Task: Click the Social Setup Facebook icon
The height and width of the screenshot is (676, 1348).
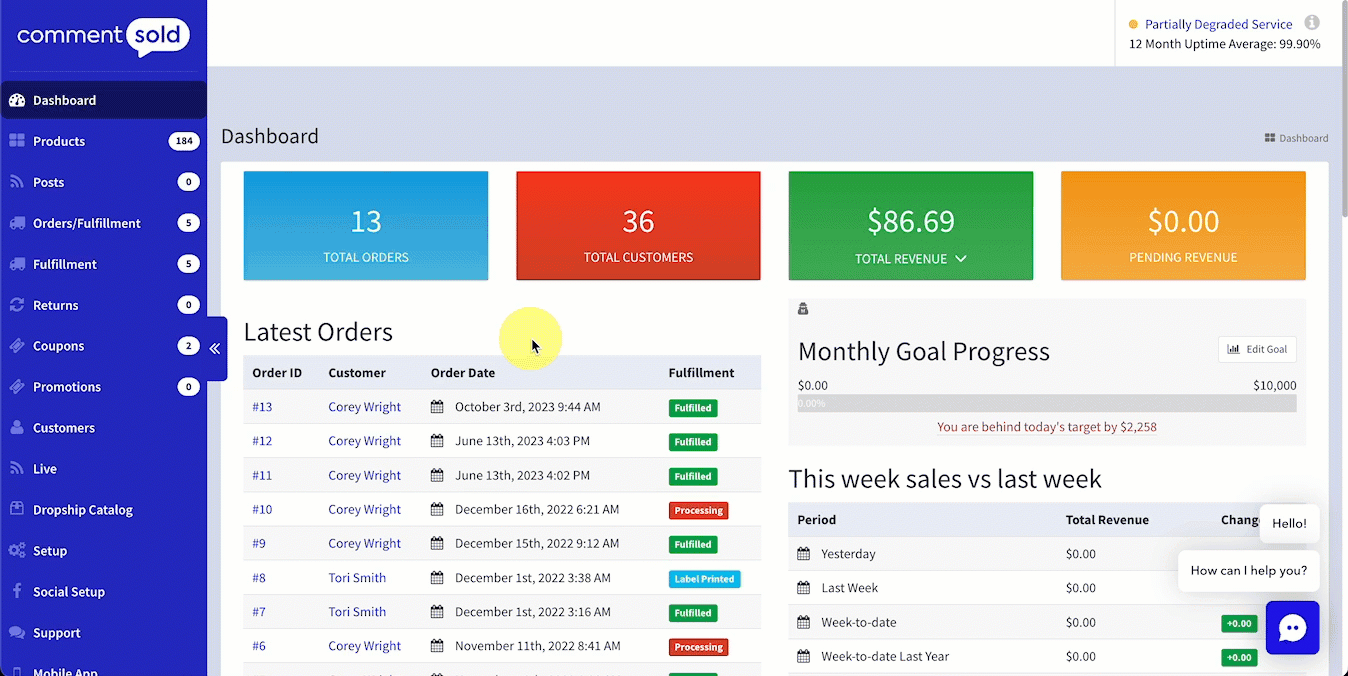Action: 17,592
